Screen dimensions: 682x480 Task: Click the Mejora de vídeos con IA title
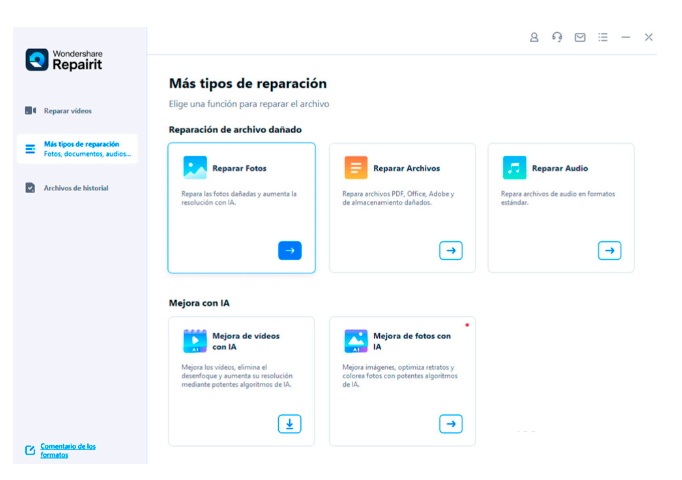246,341
